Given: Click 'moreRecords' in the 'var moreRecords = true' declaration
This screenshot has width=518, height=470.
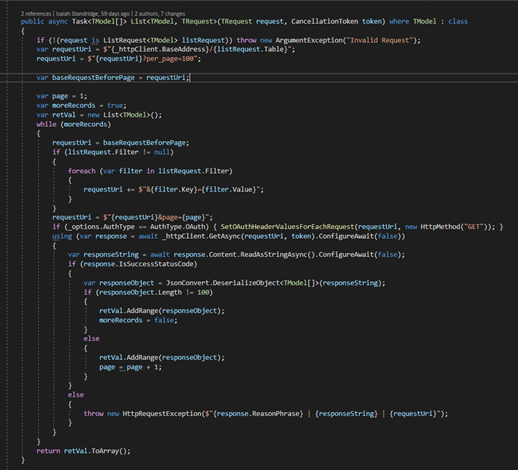Looking at the screenshot, I should pyautogui.click(x=74, y=106).
